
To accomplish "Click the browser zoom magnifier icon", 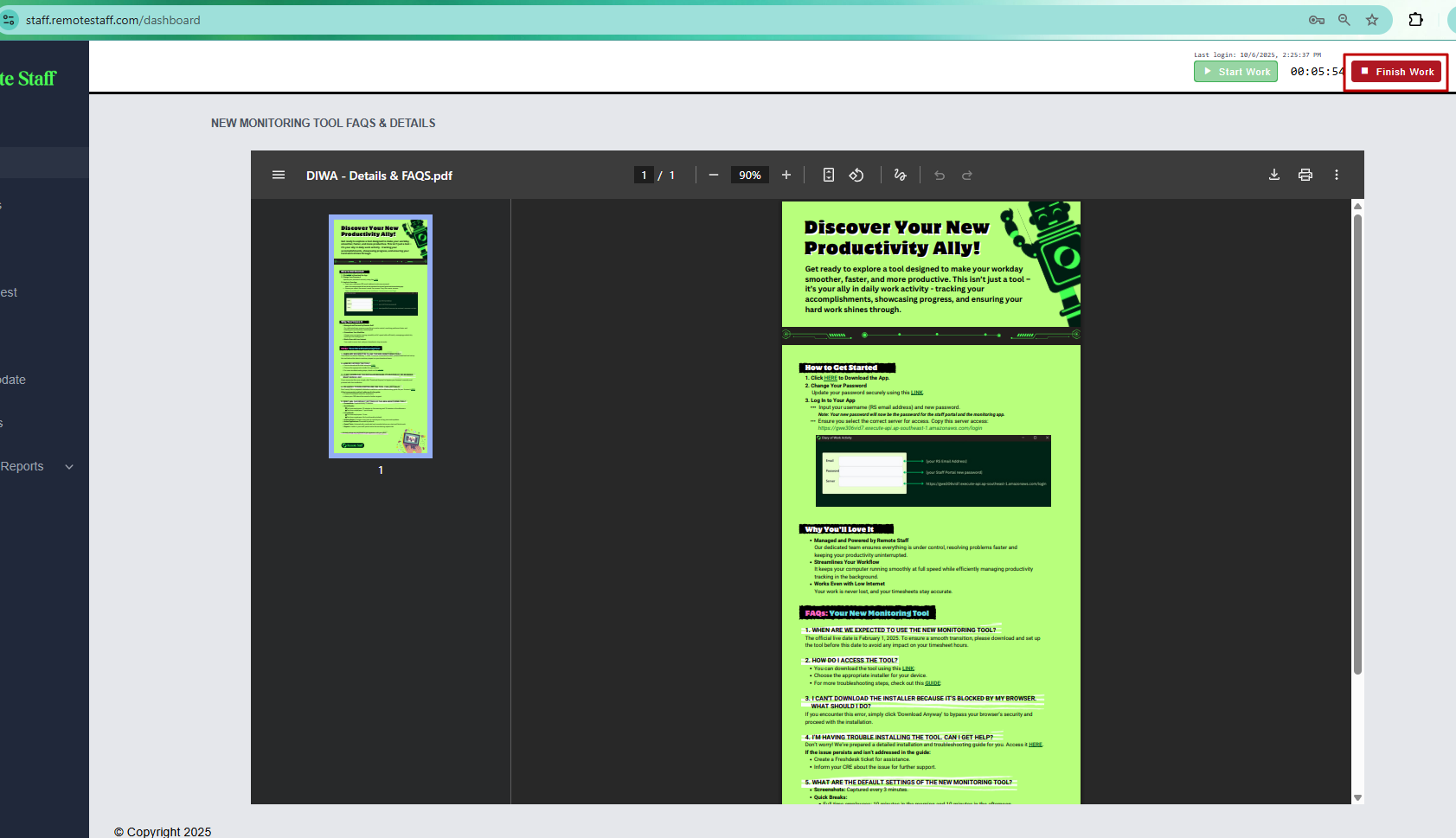I will pyautogui.click(x=1344, y=20).
